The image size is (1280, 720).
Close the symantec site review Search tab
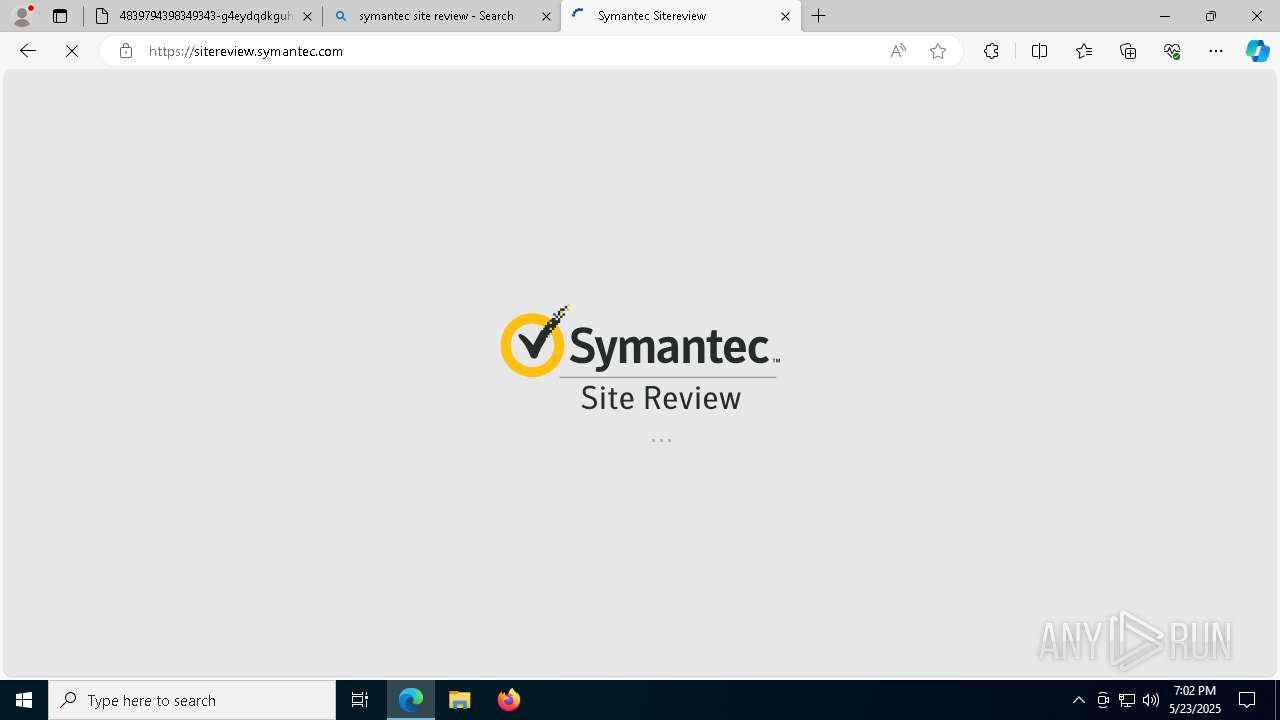(546, 16)
